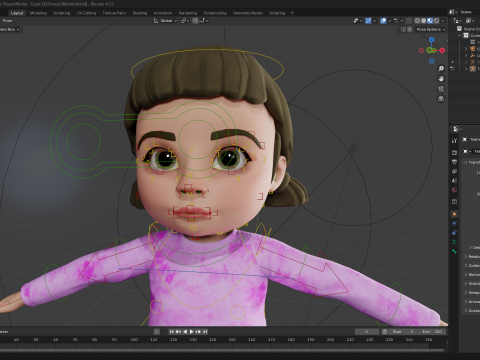Select wireframe viewport shading
The height and width of the screenshot is (360, 480).
417,21
